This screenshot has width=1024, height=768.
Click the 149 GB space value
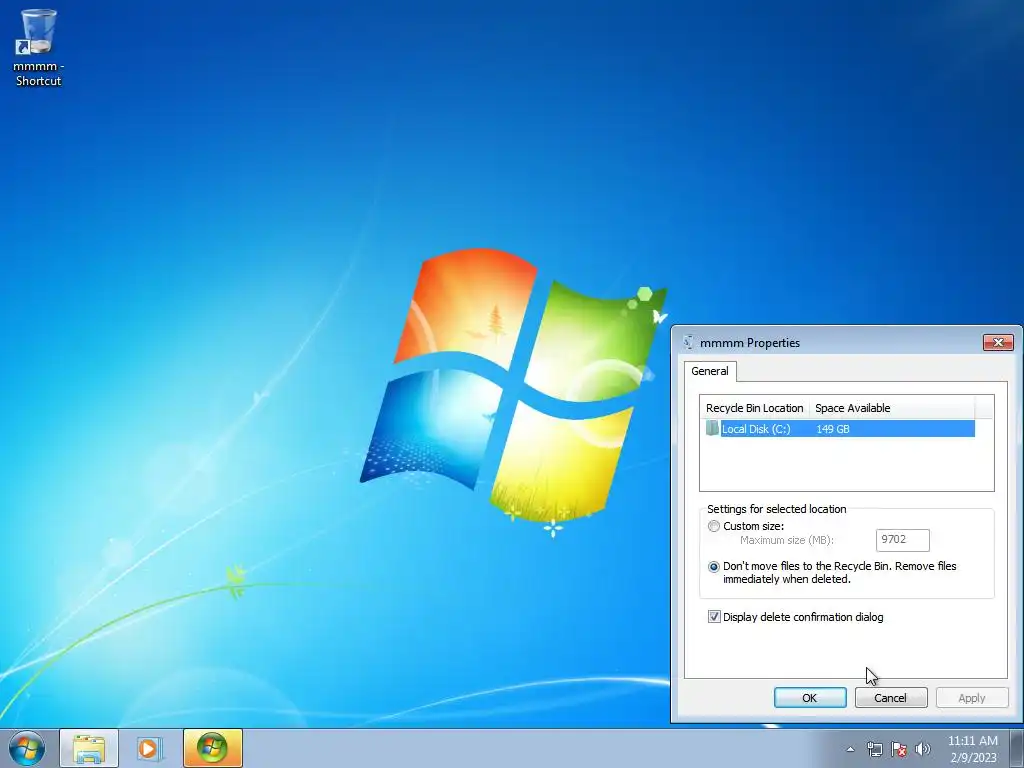click(x=833, y=429)
